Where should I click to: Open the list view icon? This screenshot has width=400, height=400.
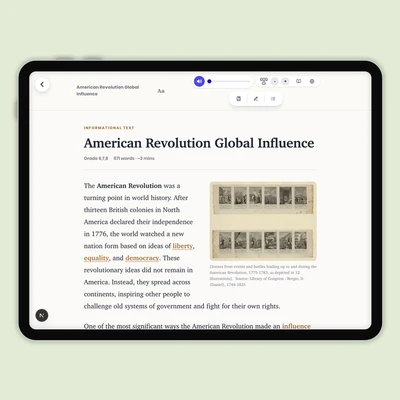(x=273, y=99)
